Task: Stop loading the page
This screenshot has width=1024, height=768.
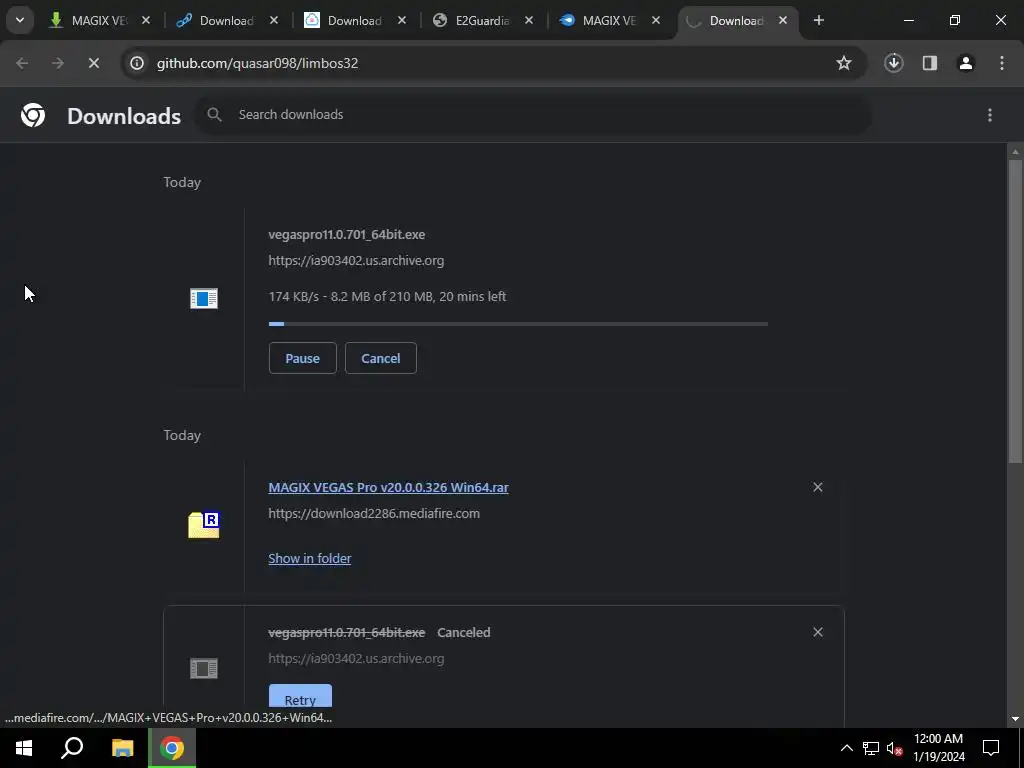Action: pyautogui.click(x=93, y=63)
